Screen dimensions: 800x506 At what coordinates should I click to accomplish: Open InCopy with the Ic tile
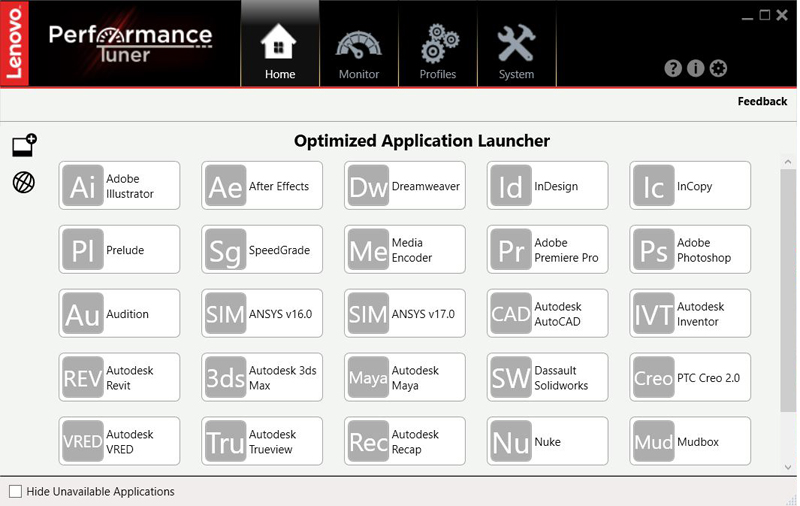690,186
